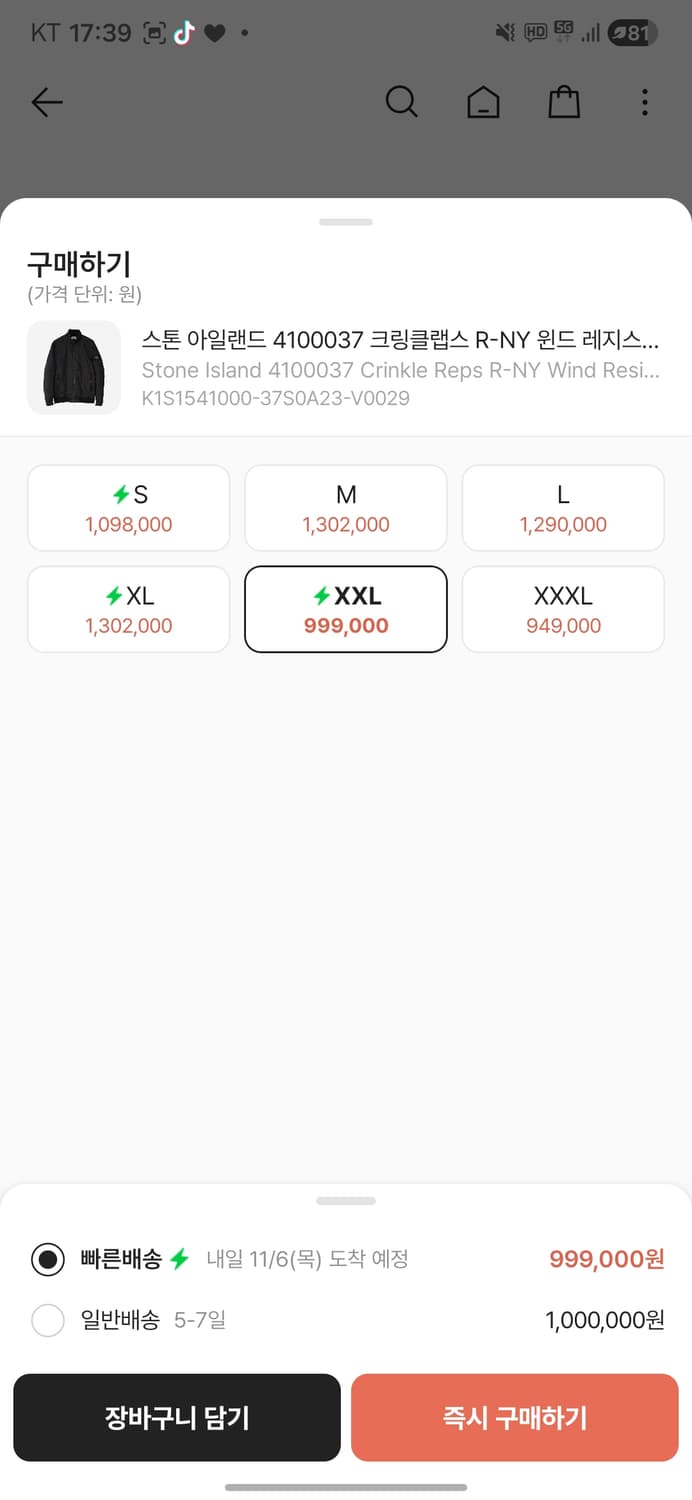
Task: Choose size S priced 1,098,000
Action: point(128,508)
